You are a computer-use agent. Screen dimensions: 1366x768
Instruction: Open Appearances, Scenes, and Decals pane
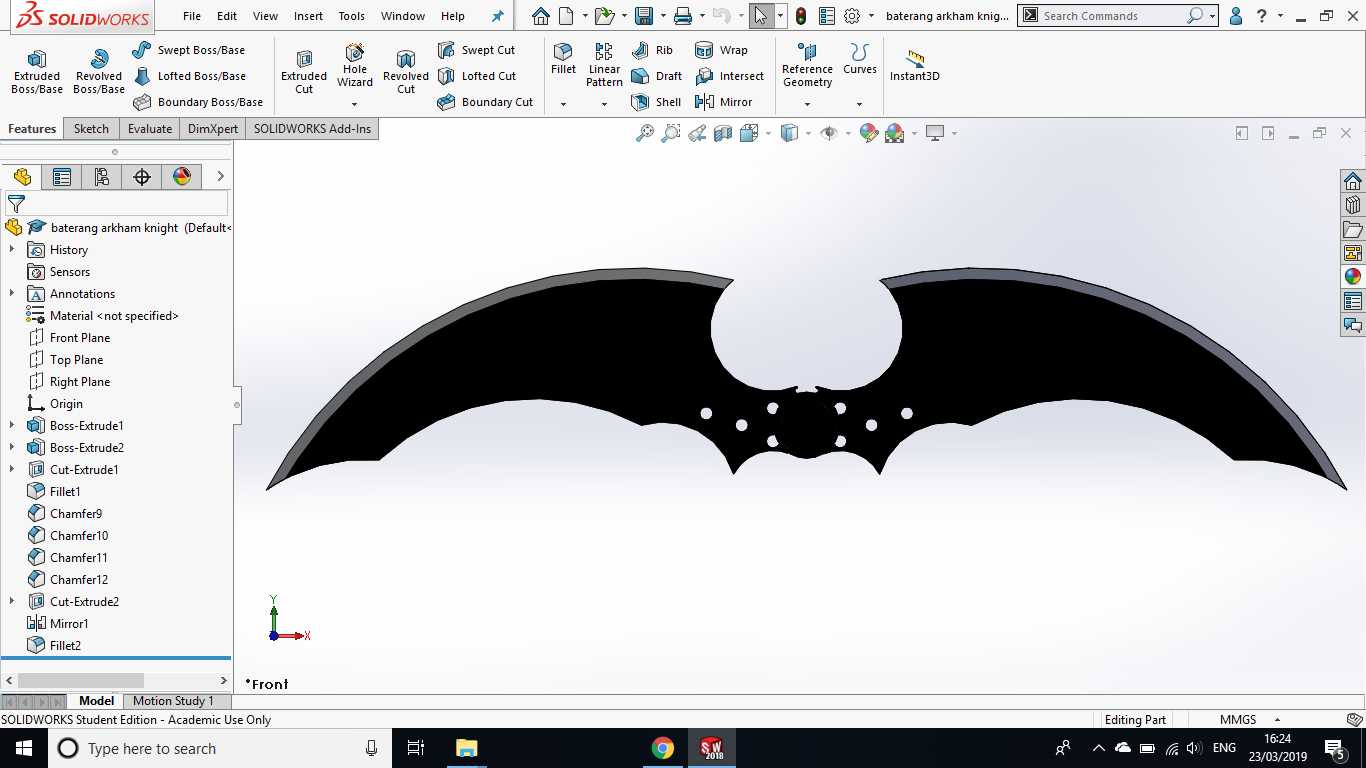click(1353, 277)
